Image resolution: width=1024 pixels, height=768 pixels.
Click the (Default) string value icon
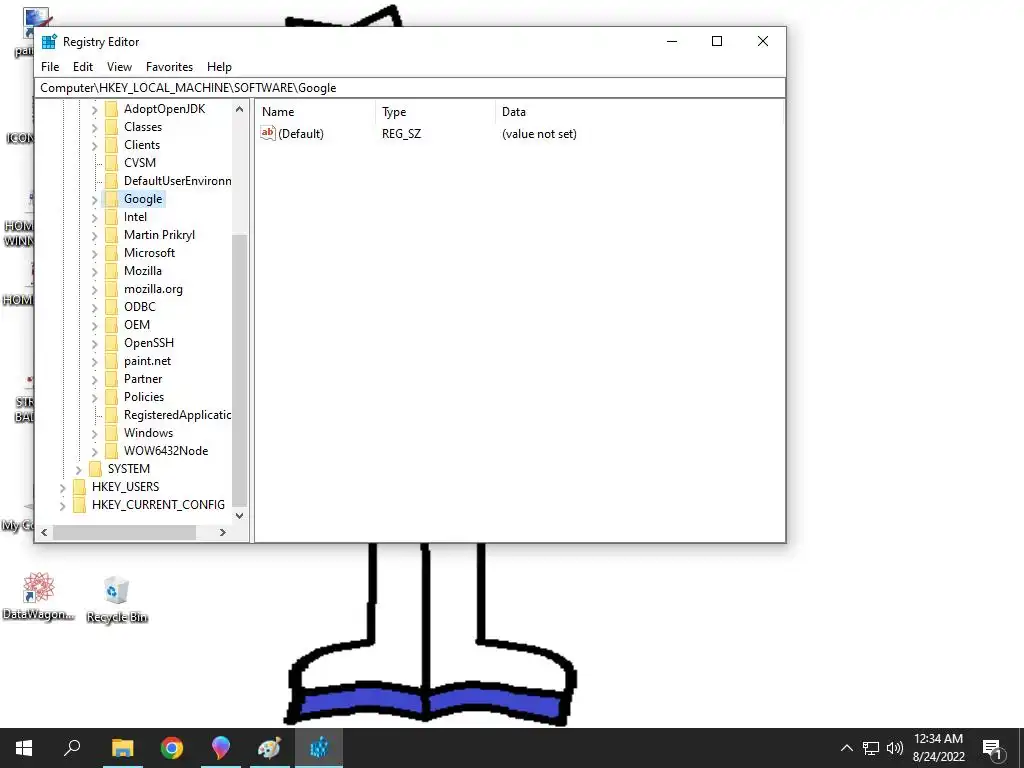point(268,133)
